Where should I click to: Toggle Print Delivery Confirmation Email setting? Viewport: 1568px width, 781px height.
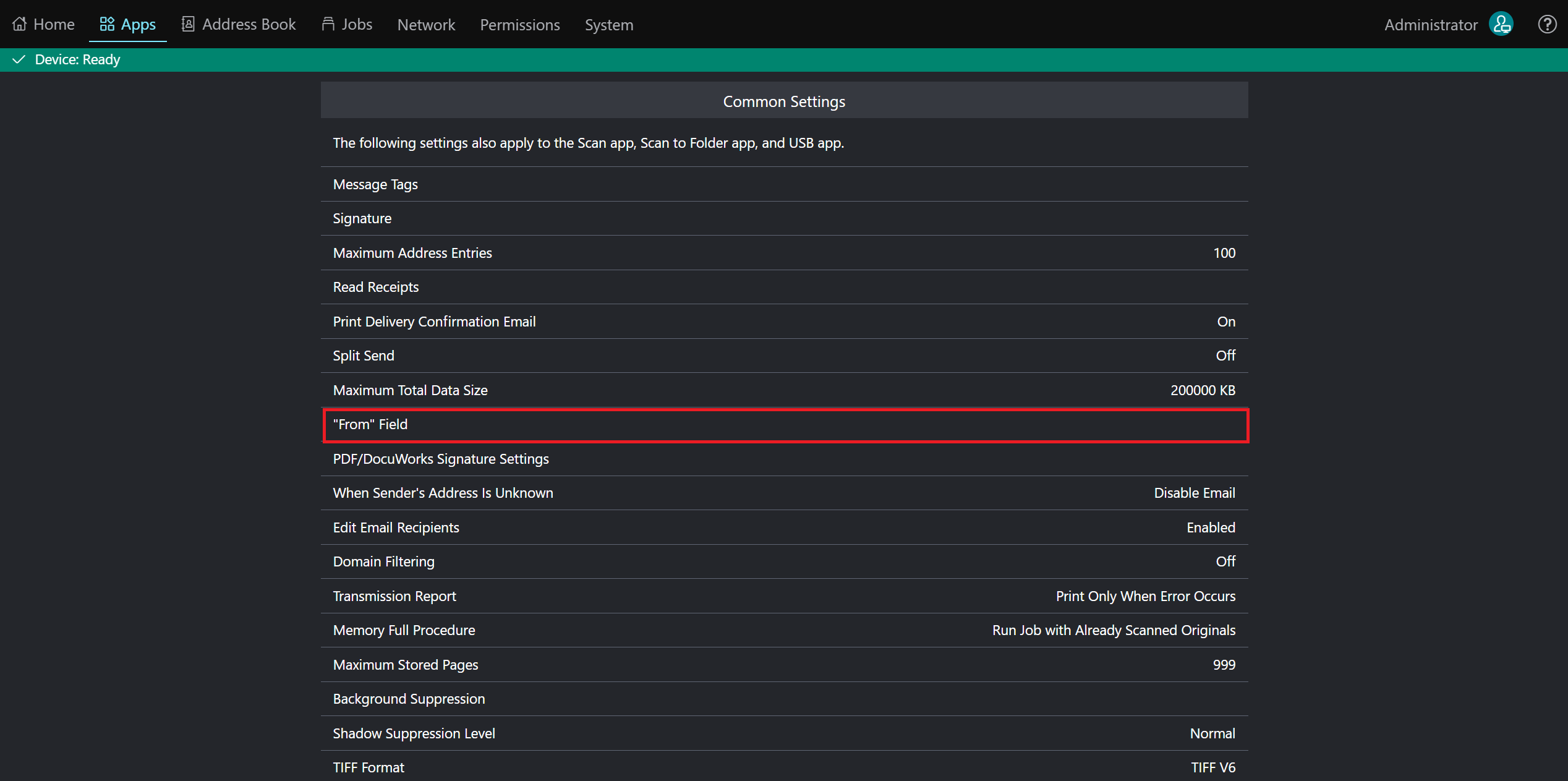pyautogui.click(x=784, y=322)
